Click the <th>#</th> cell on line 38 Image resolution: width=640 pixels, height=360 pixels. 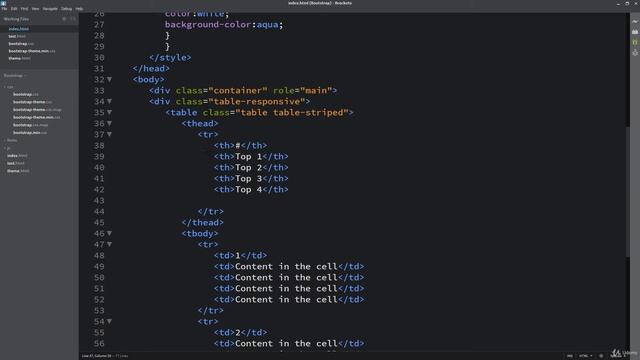240,146
